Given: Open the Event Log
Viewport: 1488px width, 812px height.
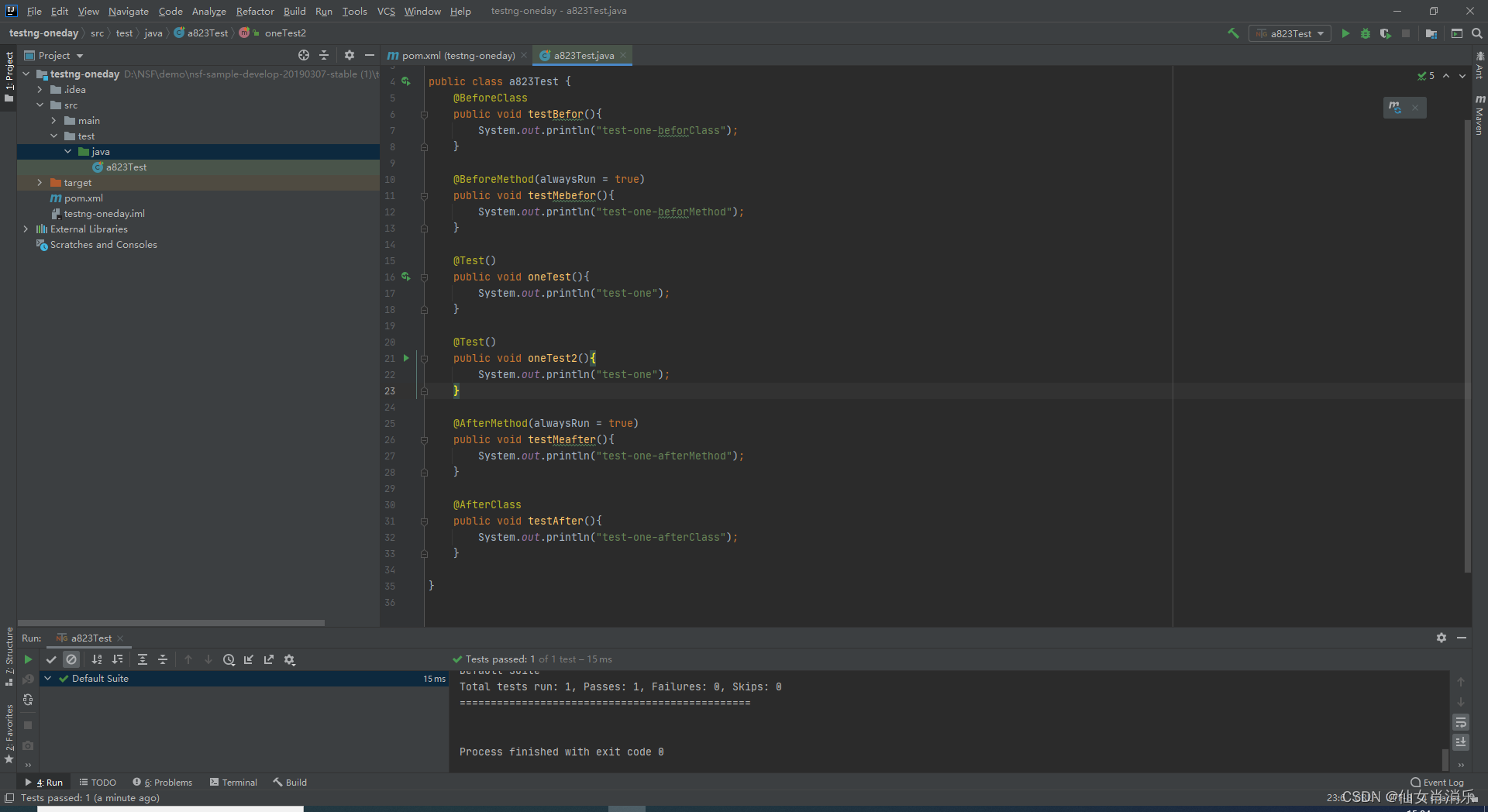Looking at the screenshot, I should (x=1438, y=782).
